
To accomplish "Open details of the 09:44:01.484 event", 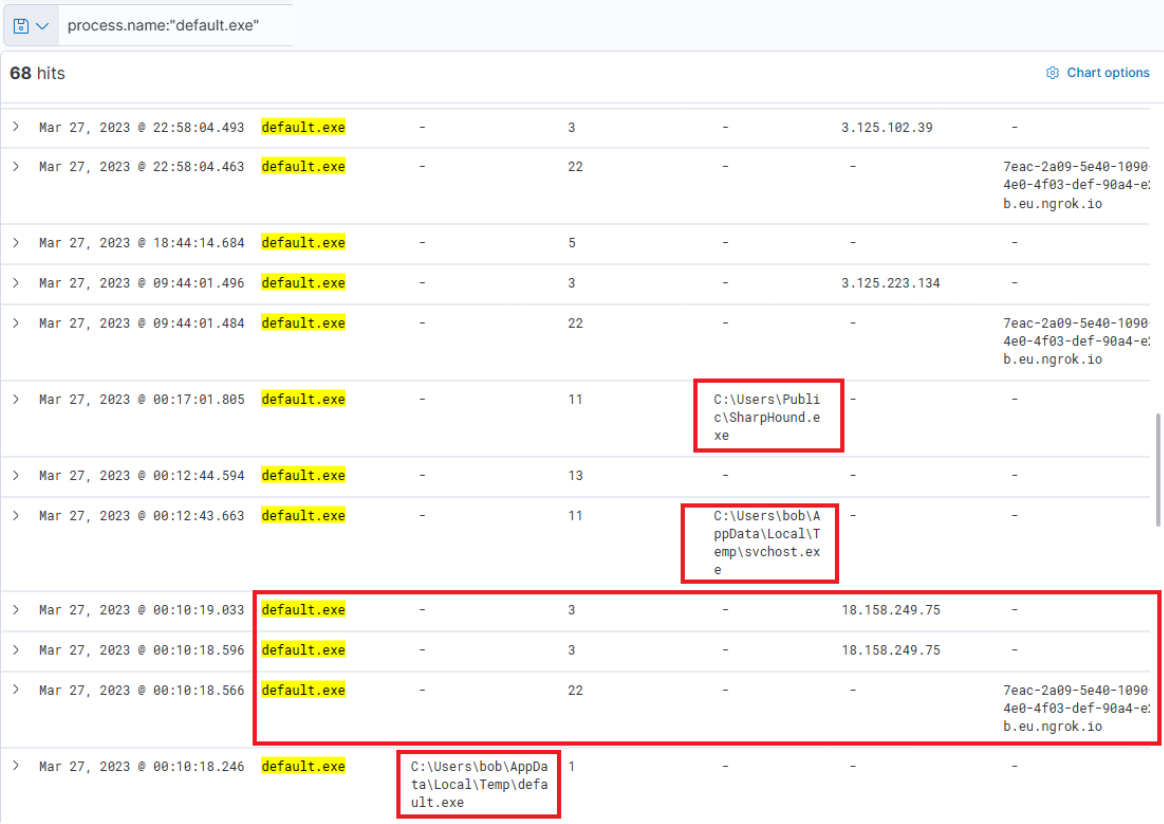I will pyautogui.click(x=15, y=323).
